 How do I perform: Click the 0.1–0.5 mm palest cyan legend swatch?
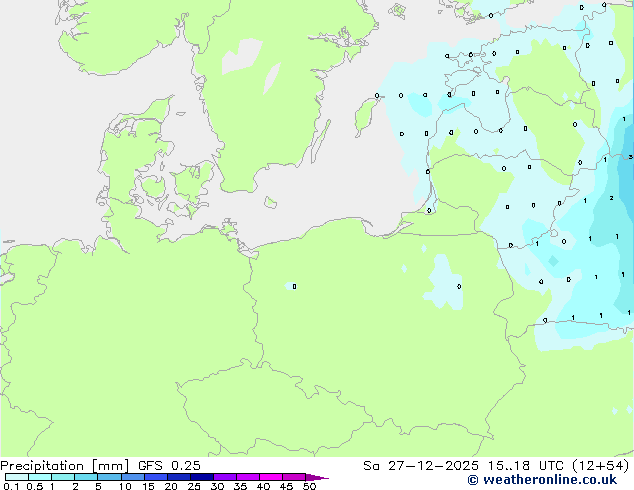point(17,477)
